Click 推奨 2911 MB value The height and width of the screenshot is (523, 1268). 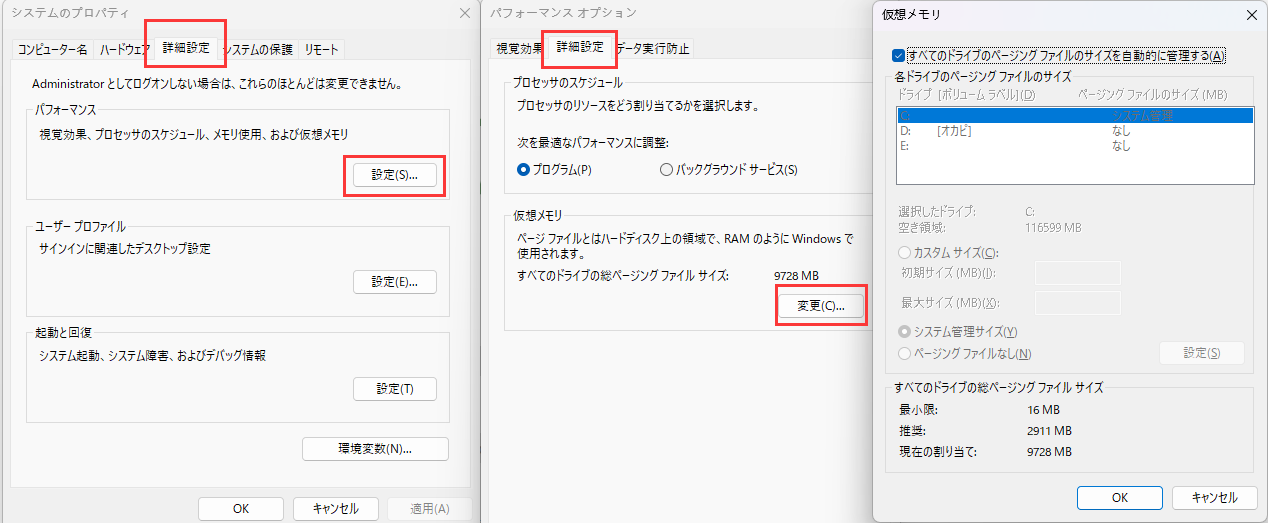tap(1049, 431)
